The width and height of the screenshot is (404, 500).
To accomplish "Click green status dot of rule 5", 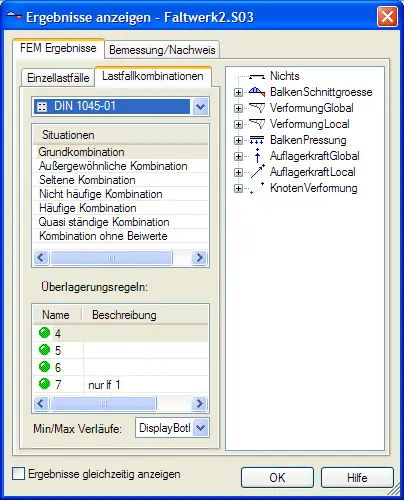I will (x=45, y=350).
